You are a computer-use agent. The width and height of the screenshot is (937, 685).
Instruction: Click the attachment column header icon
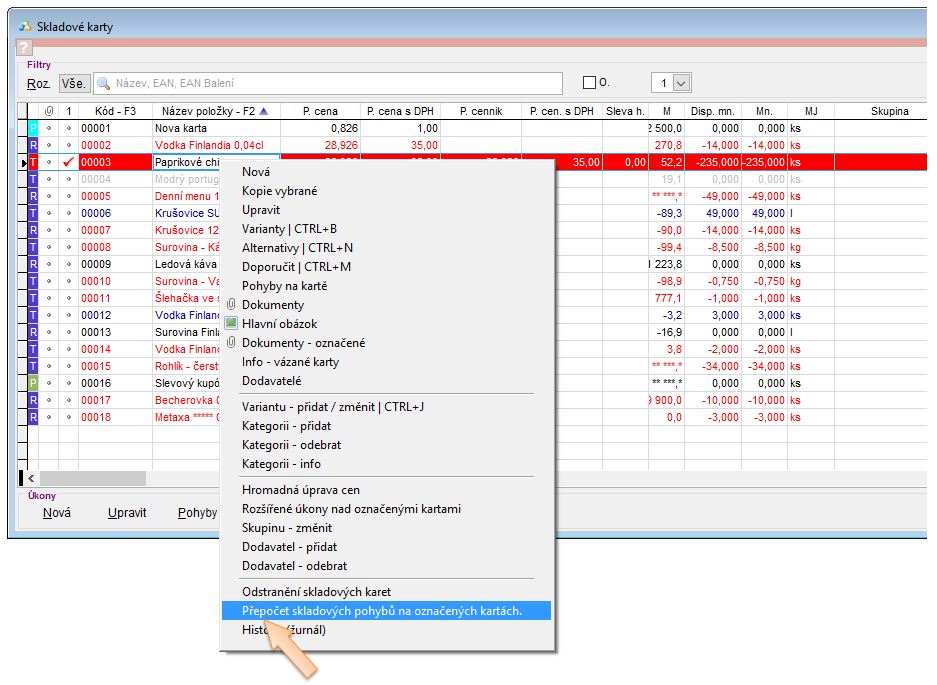[x=49, y=111]
